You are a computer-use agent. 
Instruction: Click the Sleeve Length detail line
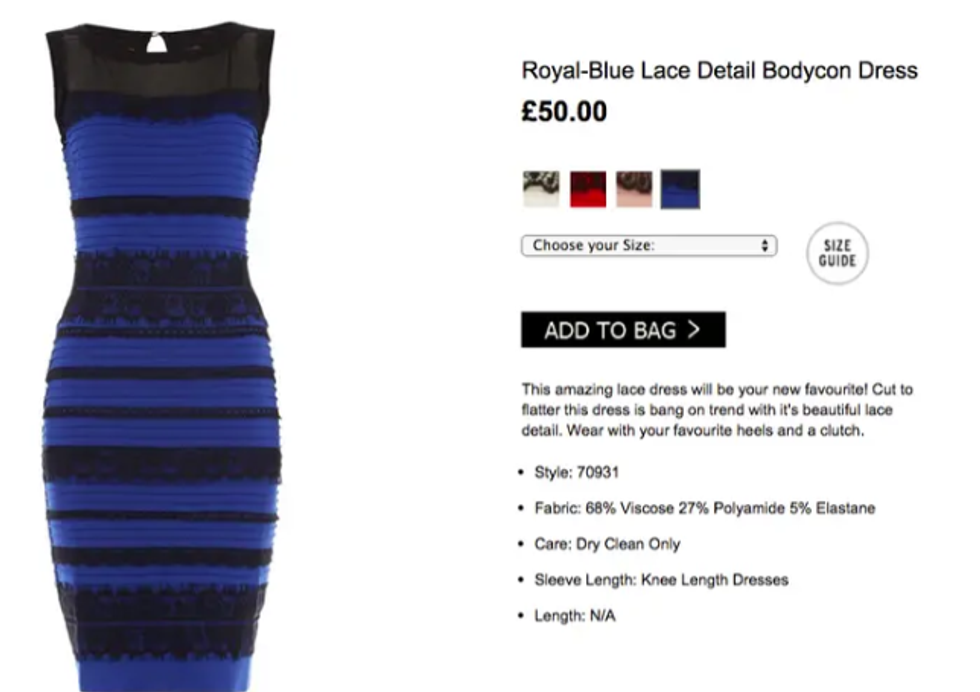tap(661, 580)
